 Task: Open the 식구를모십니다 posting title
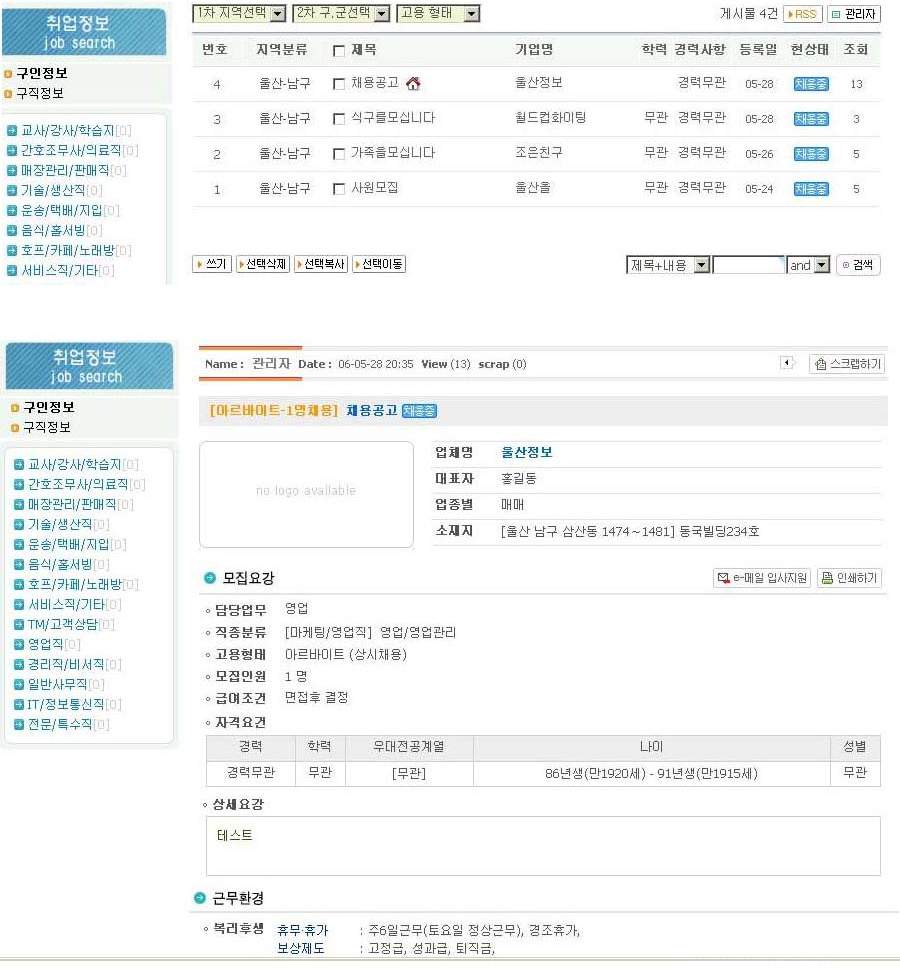393,118
